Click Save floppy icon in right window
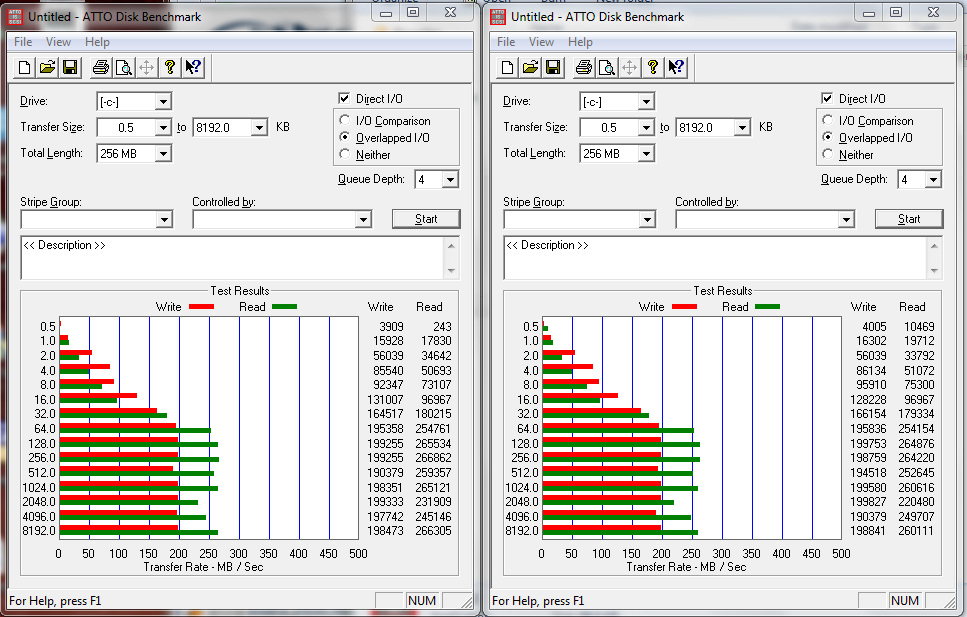The height and width of the screenshot is (617, 967). point(553,67)
